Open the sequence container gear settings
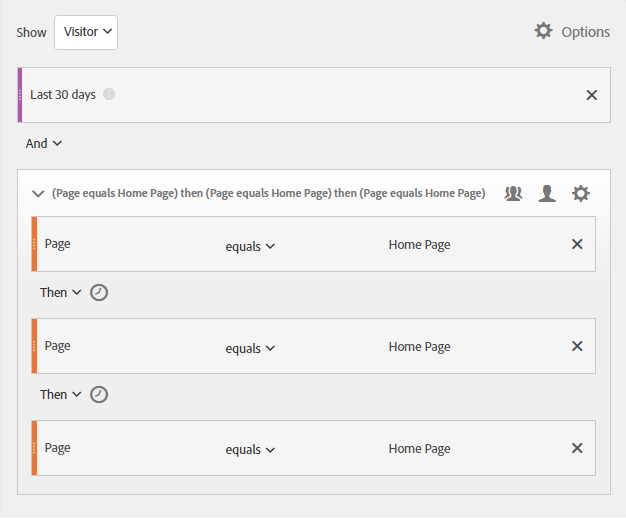This screenshot has width=626, height=518. 581,194
